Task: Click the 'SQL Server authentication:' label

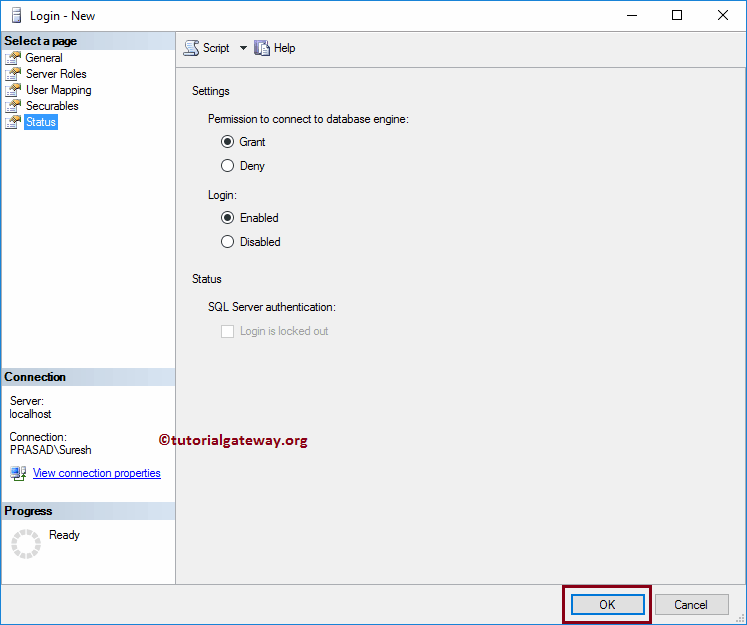Action: click(x=272, y=307)
